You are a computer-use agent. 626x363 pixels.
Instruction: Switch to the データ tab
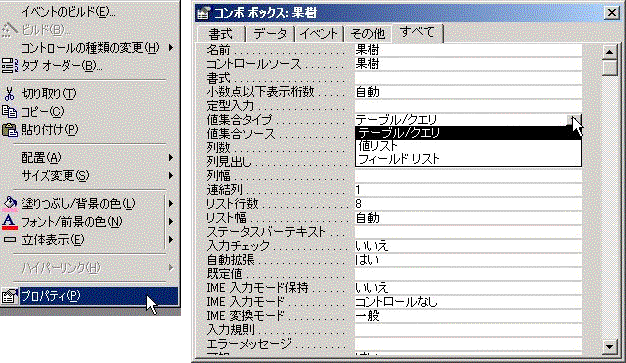(270, 34)
